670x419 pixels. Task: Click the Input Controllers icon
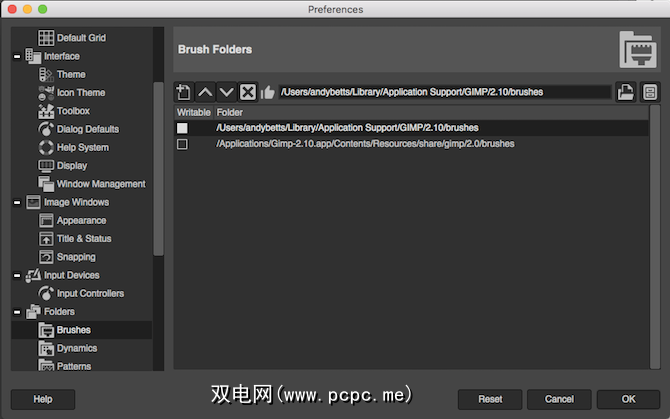click(x=46, y=293)
